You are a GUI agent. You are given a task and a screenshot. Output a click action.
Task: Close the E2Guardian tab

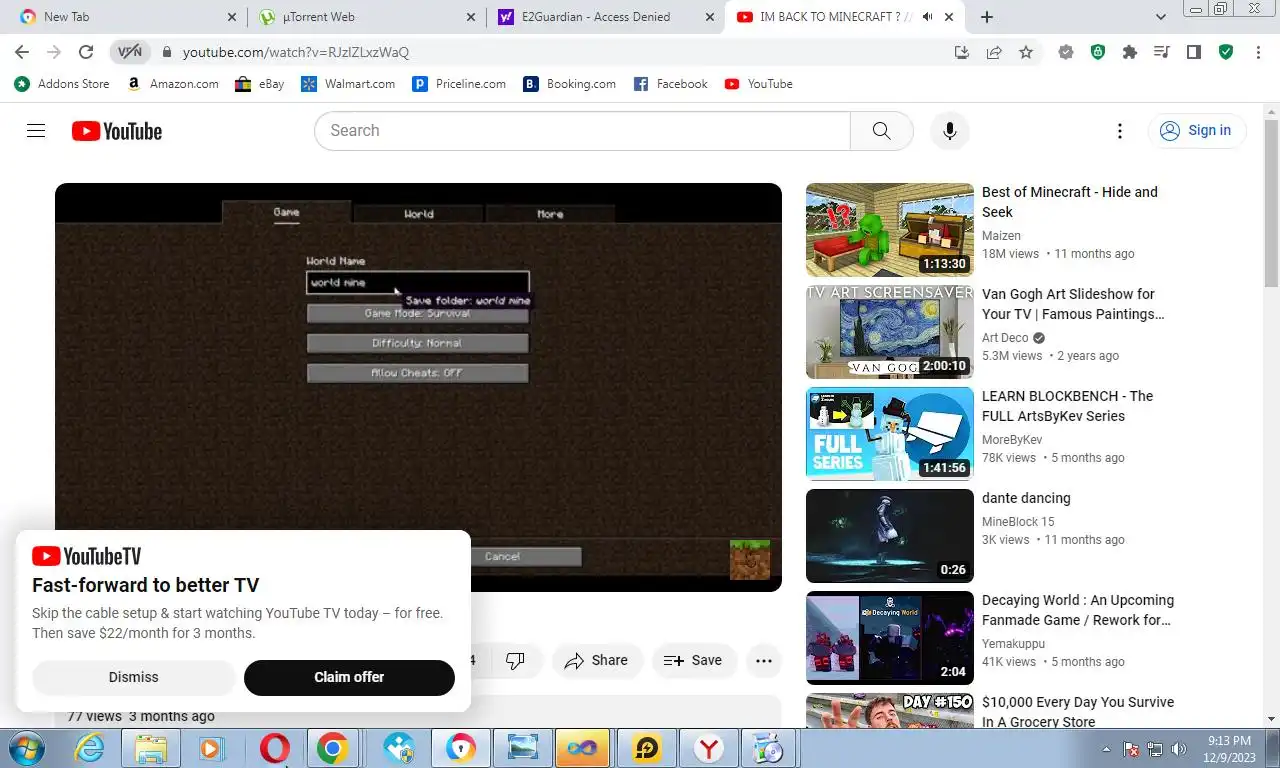tap(710, 17)
